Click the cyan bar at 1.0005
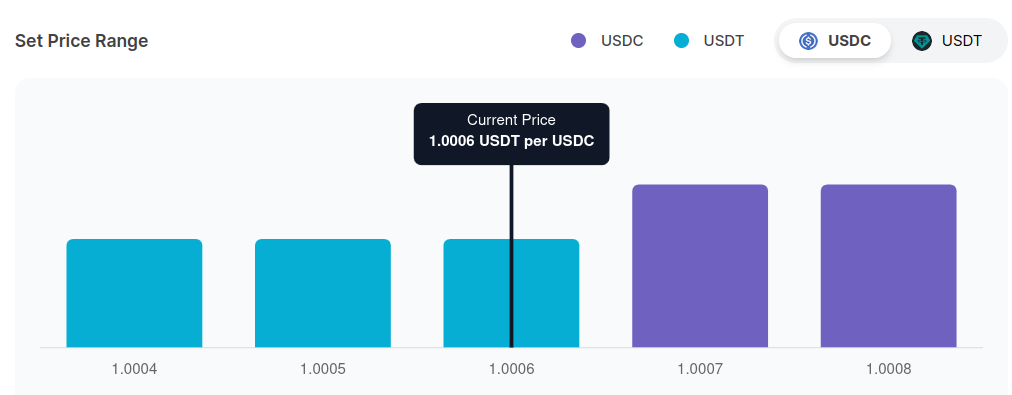This screenshot has height=395, width=1012. click(323, 293)
